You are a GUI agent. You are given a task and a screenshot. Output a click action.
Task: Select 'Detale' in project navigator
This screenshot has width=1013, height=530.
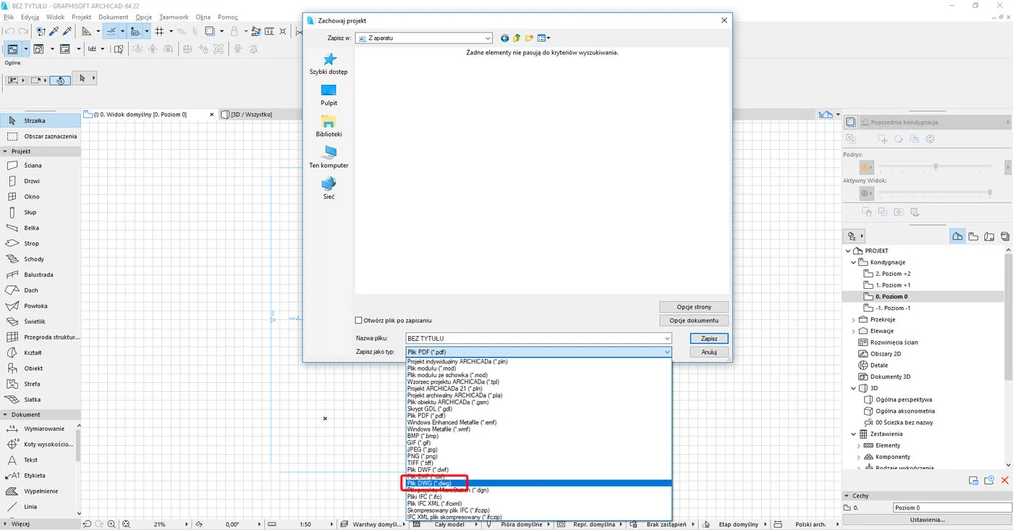[x=879, y=365]
